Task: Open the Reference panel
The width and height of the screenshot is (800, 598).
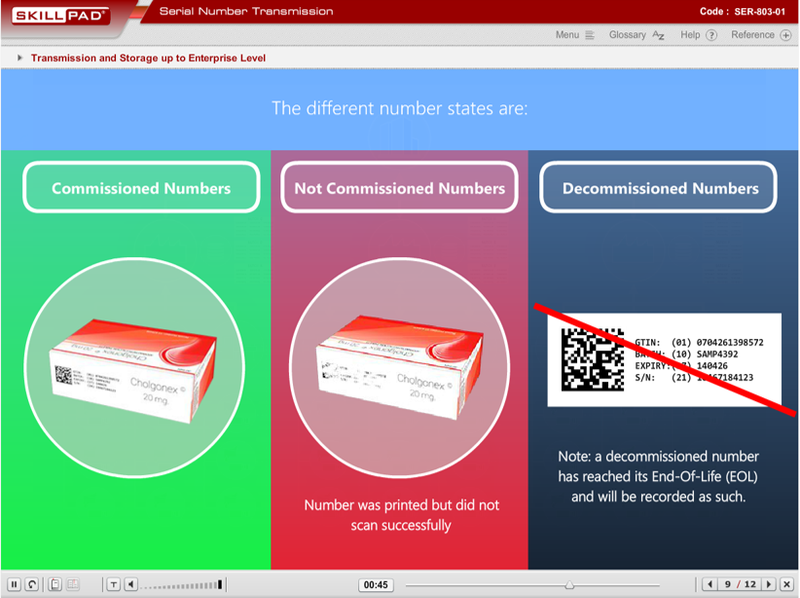Action: point(761,35)
